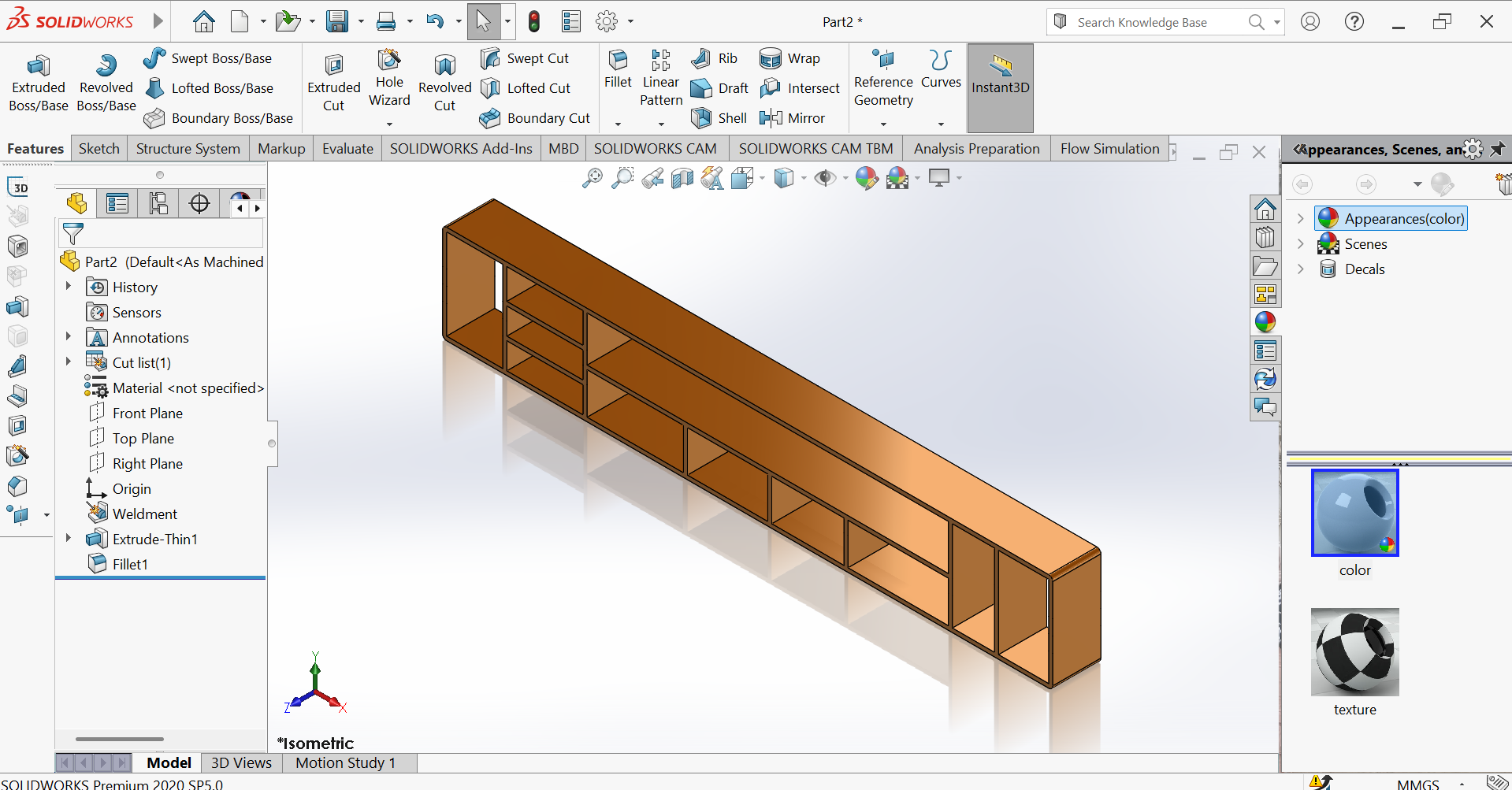1512x790 pixels.
Task: Click the Revolved Cut tool icon
Action: point(444,66)
